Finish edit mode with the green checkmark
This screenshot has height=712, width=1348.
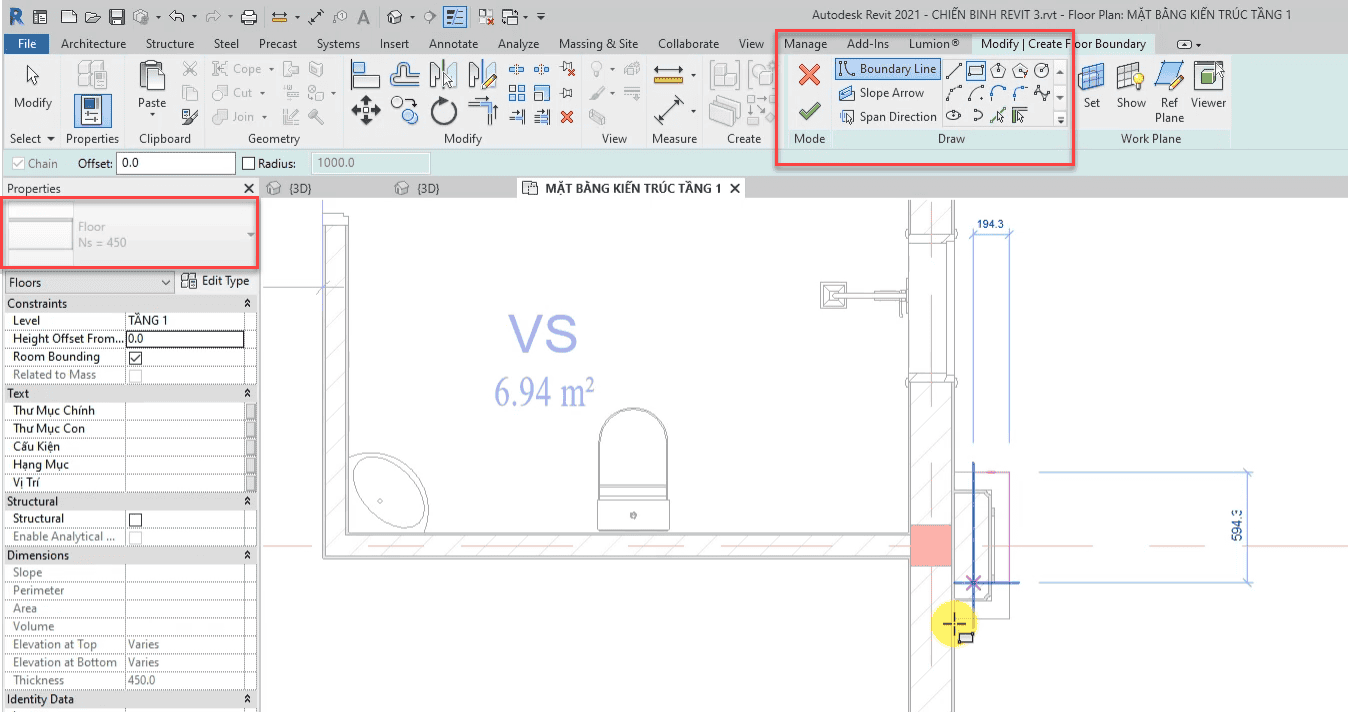809,110
